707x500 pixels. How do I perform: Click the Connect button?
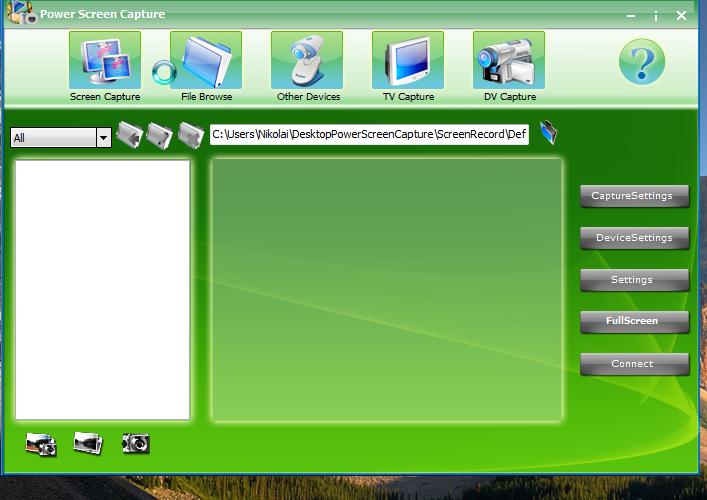[634, 364]
